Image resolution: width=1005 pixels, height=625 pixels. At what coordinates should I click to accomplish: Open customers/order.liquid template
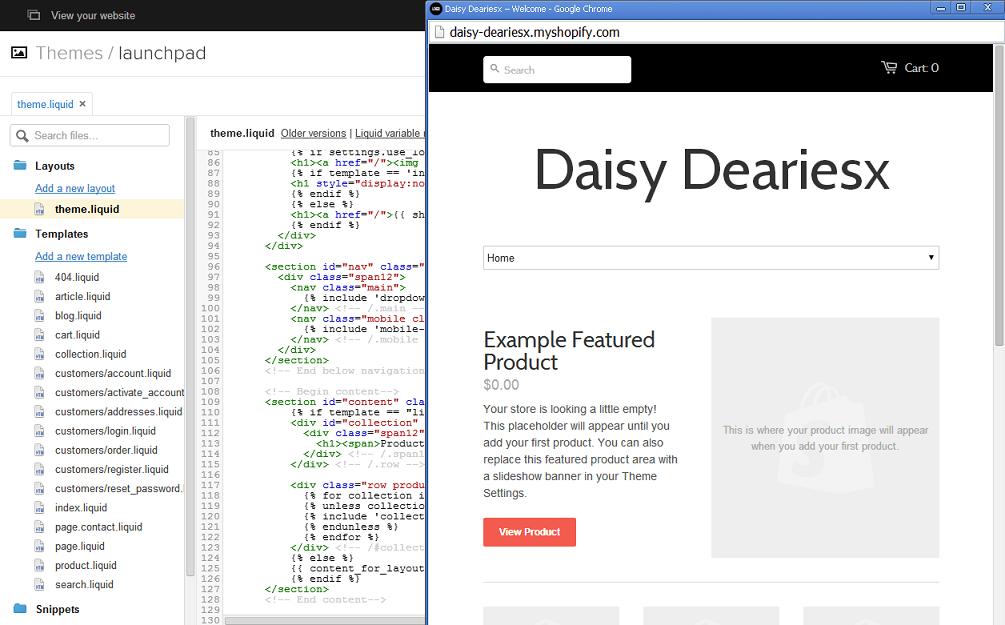click(x=106, y=451)
